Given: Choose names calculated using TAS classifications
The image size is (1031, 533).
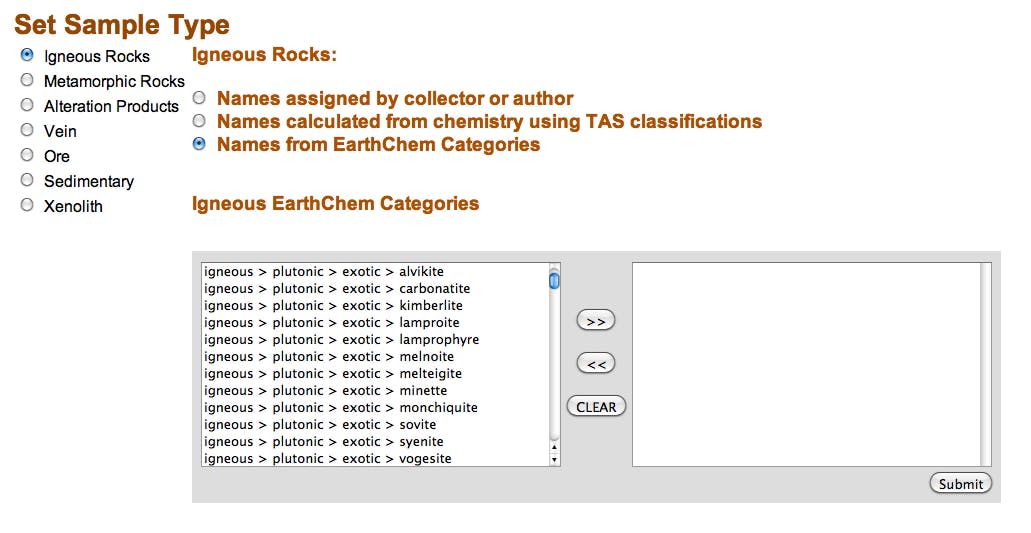Looking at the screenshot, I should coord(199,121).
